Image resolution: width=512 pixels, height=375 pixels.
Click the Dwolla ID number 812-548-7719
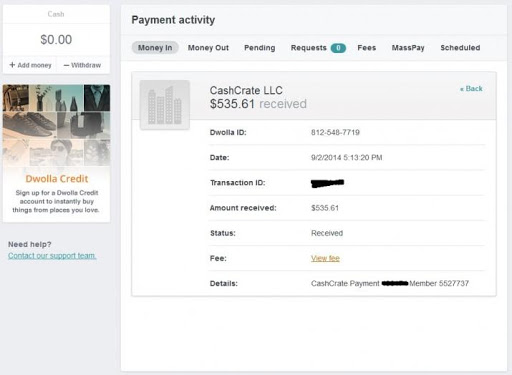[x=335, y=132]
